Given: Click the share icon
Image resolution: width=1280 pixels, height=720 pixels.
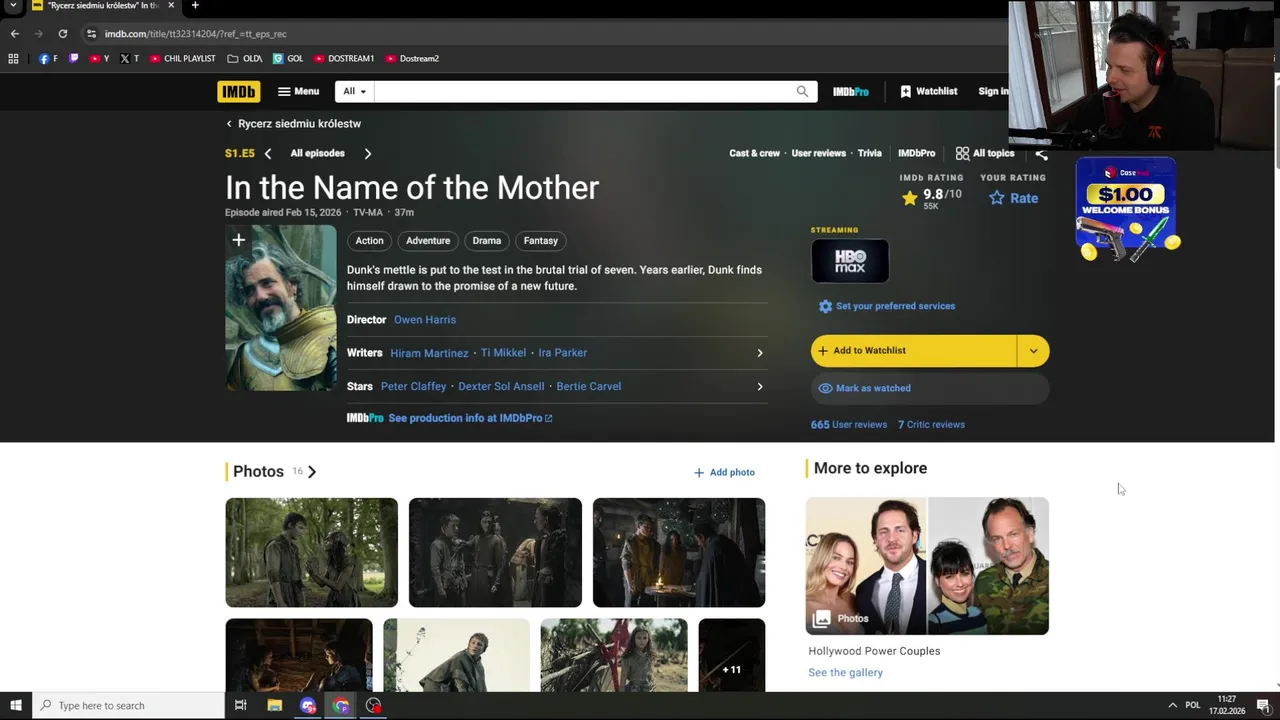Looking at the screenshot, I should pyautogui.click(x=1041, y=154).
